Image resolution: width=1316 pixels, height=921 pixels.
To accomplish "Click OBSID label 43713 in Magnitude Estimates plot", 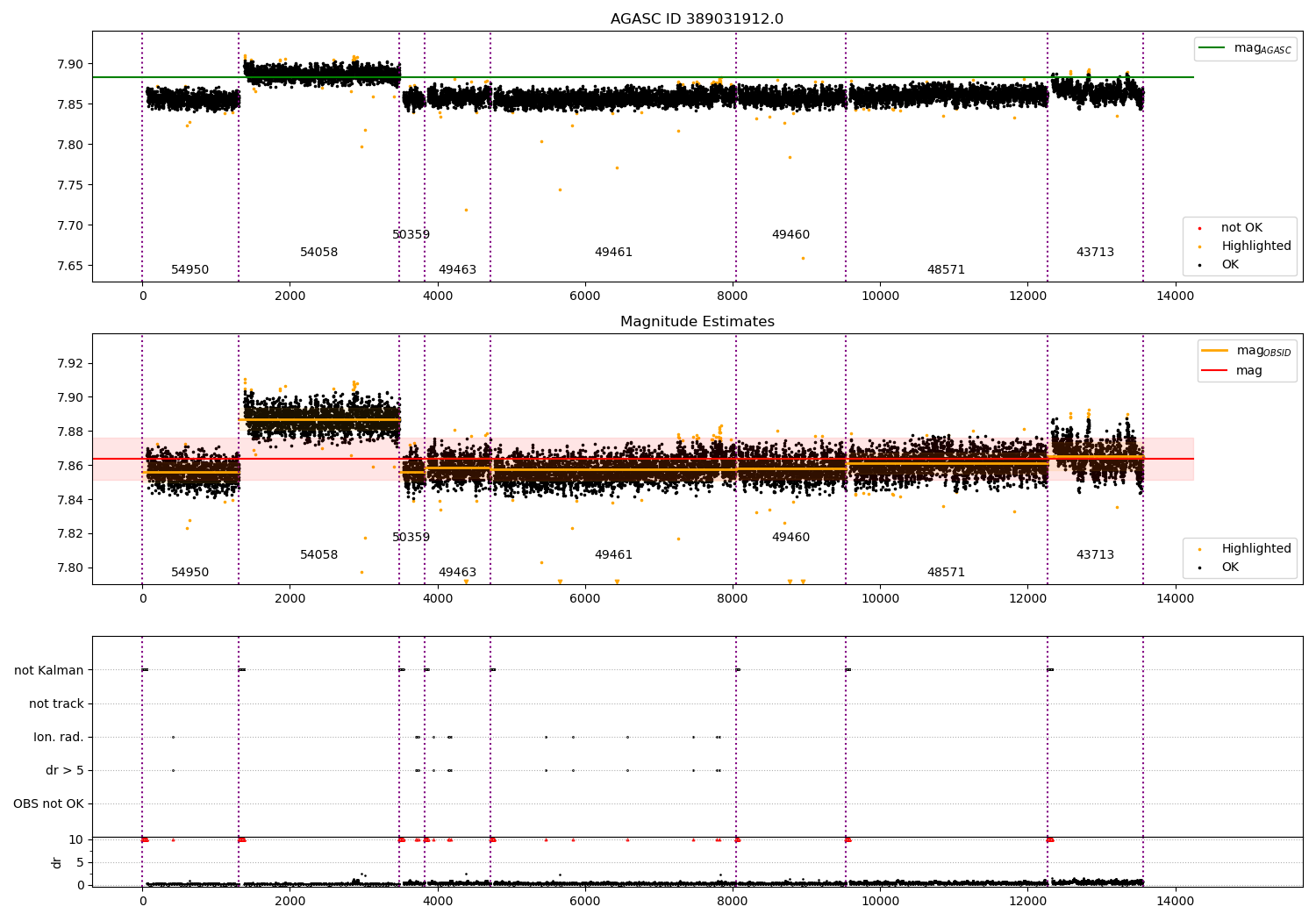I will [1096, 555].
